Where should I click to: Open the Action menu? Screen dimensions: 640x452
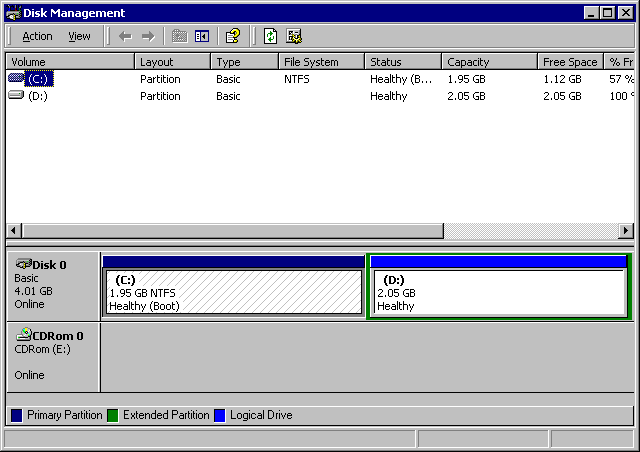pyautogui.click(x=37, y=36)
